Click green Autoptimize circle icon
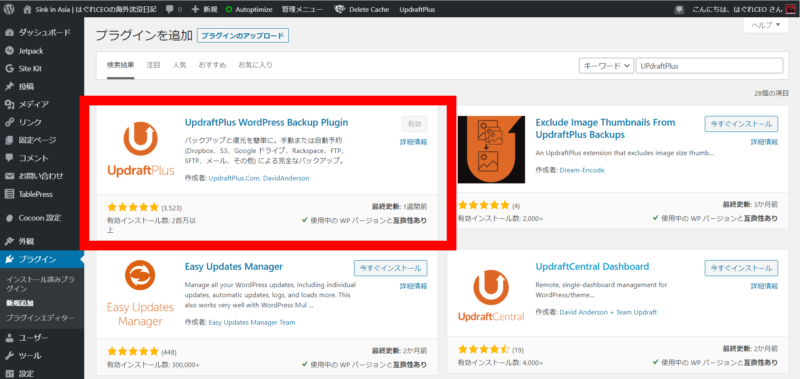The image size is (800, 379). coord(228,9)
